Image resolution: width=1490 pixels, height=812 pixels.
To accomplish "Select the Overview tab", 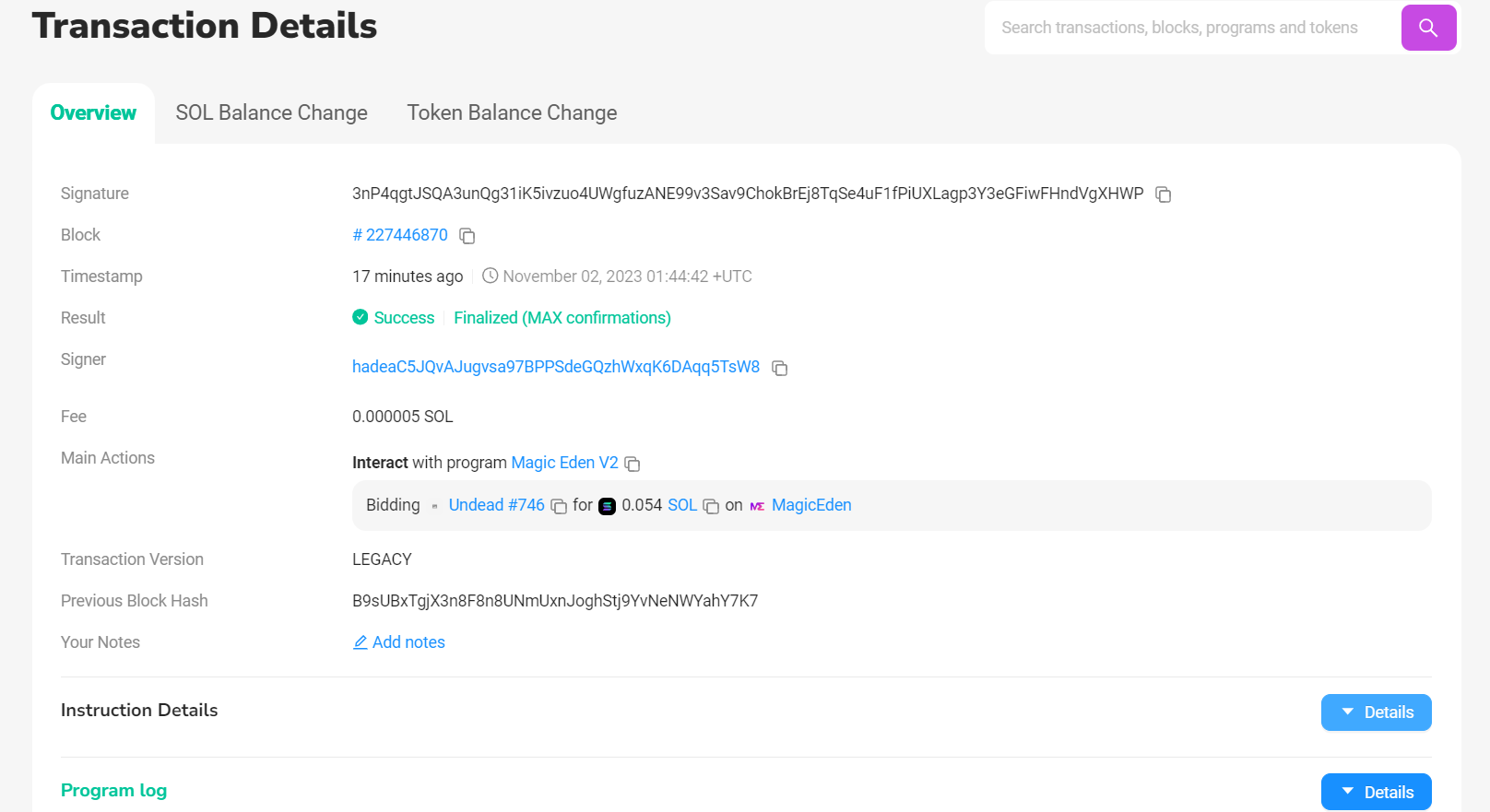I will pyautogui.click(x=93, y=112).
